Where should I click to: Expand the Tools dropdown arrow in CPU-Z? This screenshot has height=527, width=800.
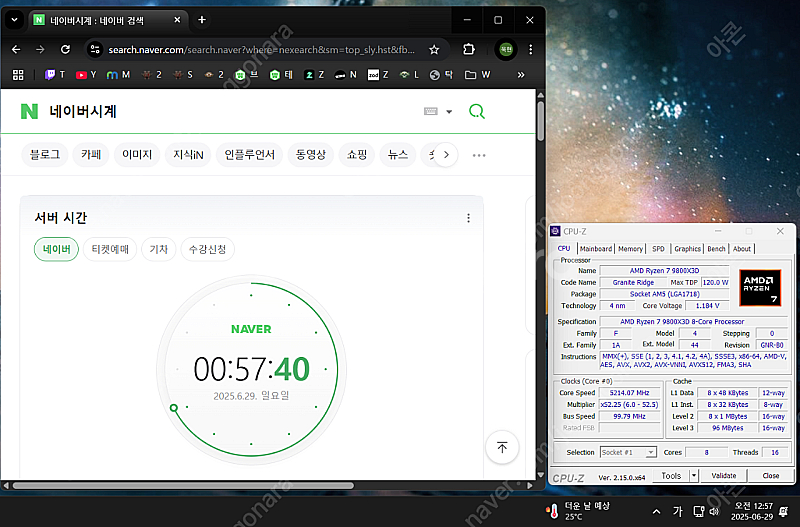tap(693, 476)
